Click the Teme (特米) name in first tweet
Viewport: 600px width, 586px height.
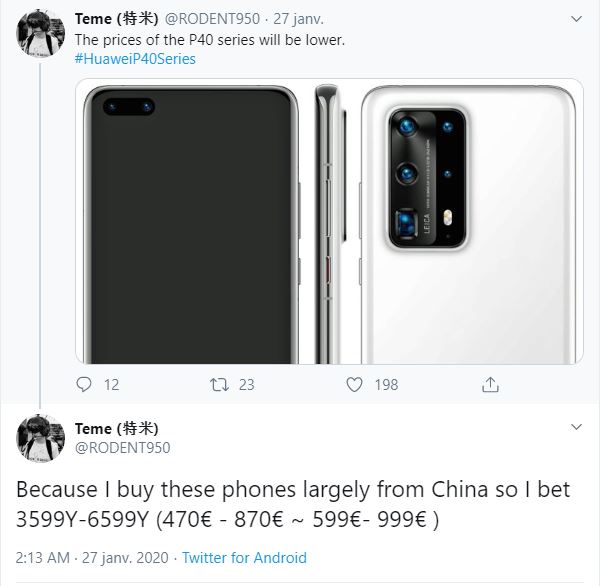(116, 19)
